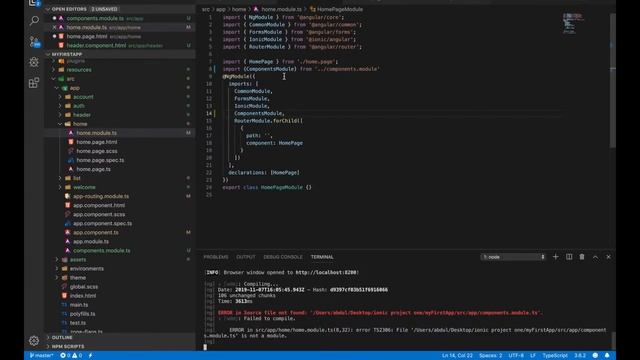This screenshot has height=360, width=640.
Task: Open home.page.scss in the file tree
Action: pos(97,151)
